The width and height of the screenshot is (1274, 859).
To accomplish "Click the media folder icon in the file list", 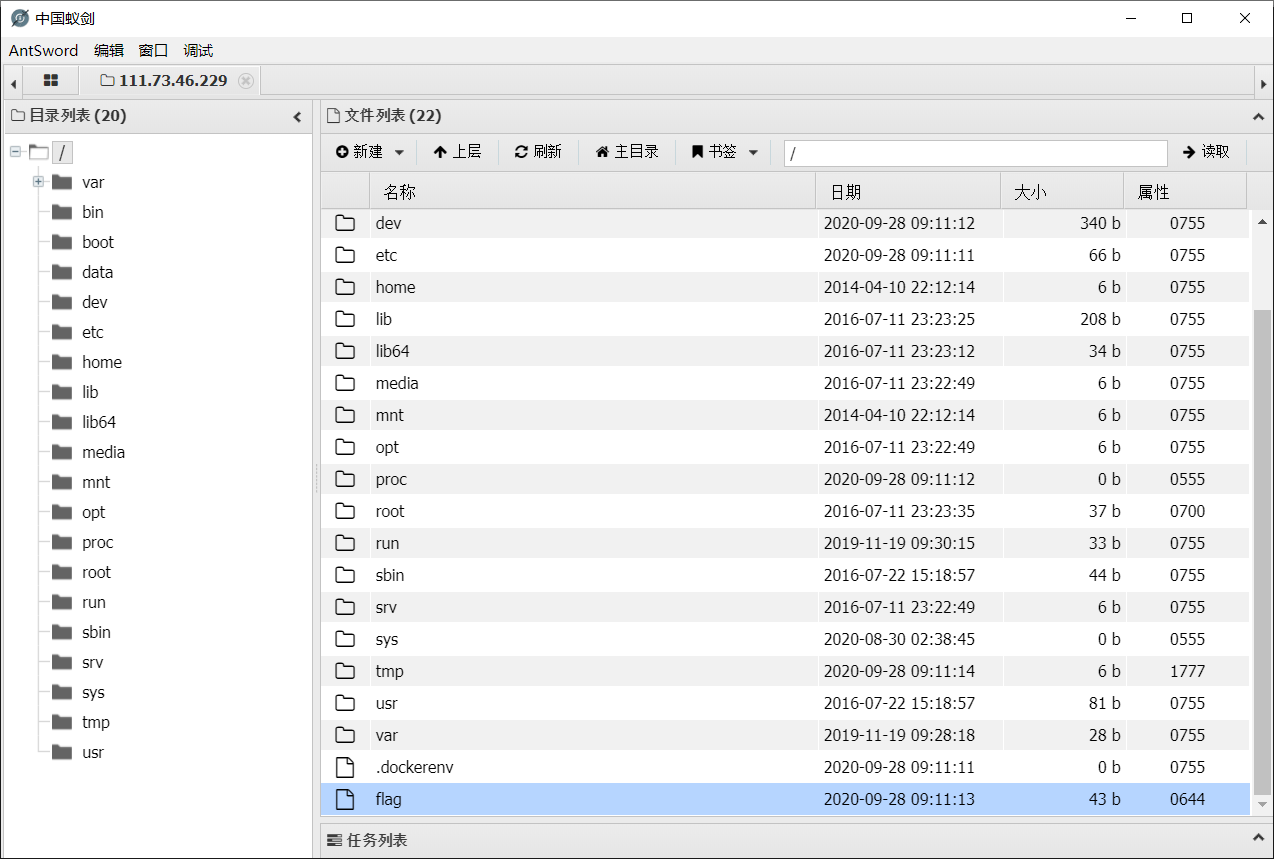I will pos(345,383).
